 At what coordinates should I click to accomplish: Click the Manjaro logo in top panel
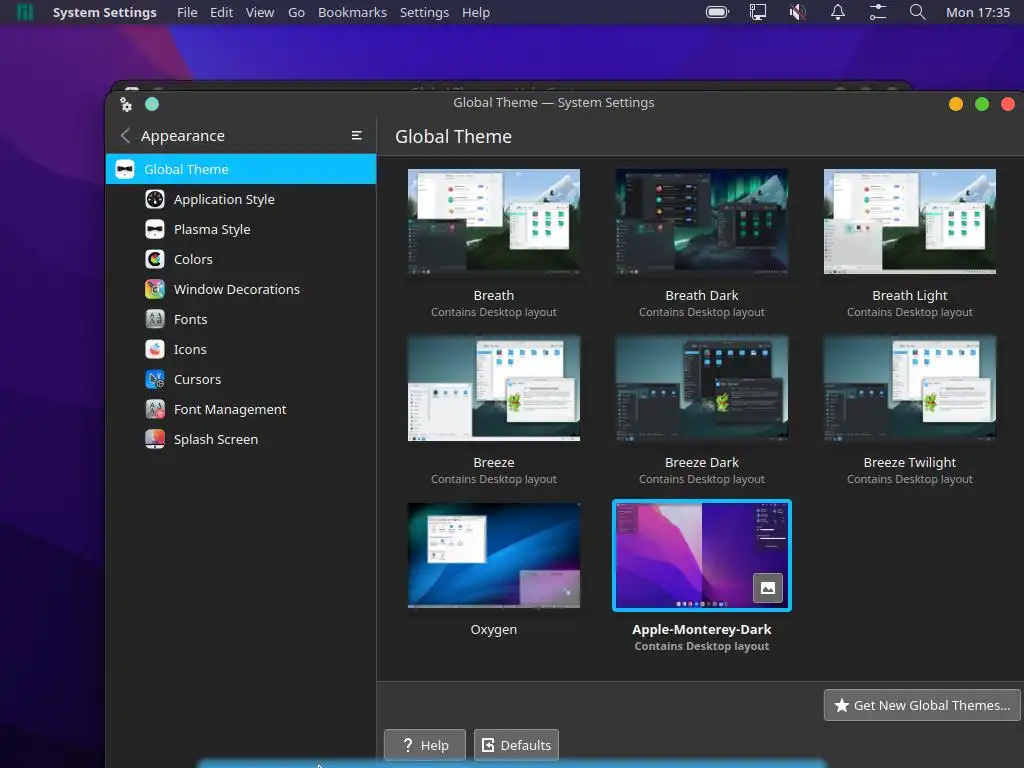click(25, 12)
